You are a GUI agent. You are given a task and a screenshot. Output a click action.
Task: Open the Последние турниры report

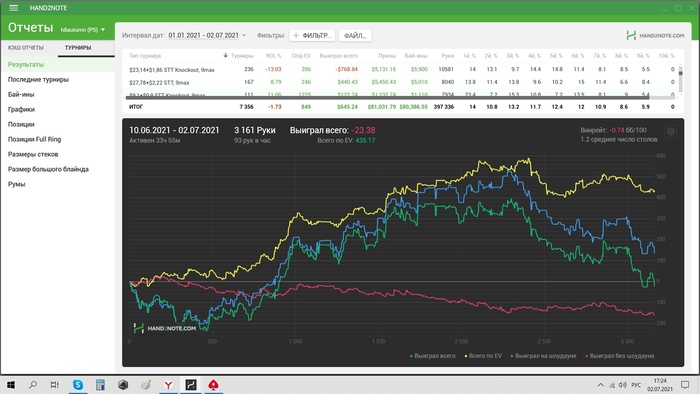[38, 79]
